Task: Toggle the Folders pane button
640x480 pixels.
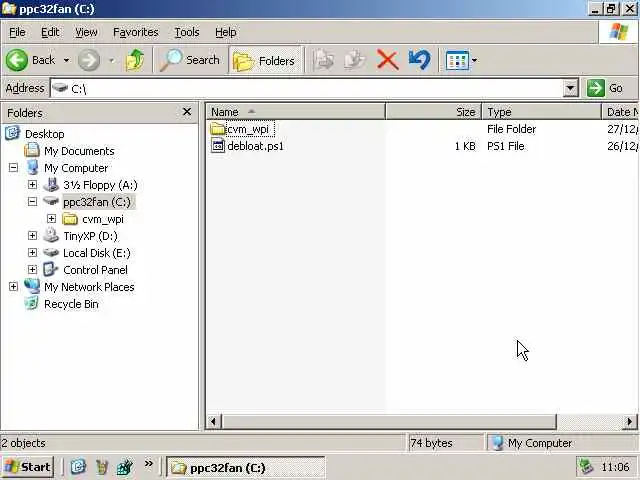Action: 264,60
